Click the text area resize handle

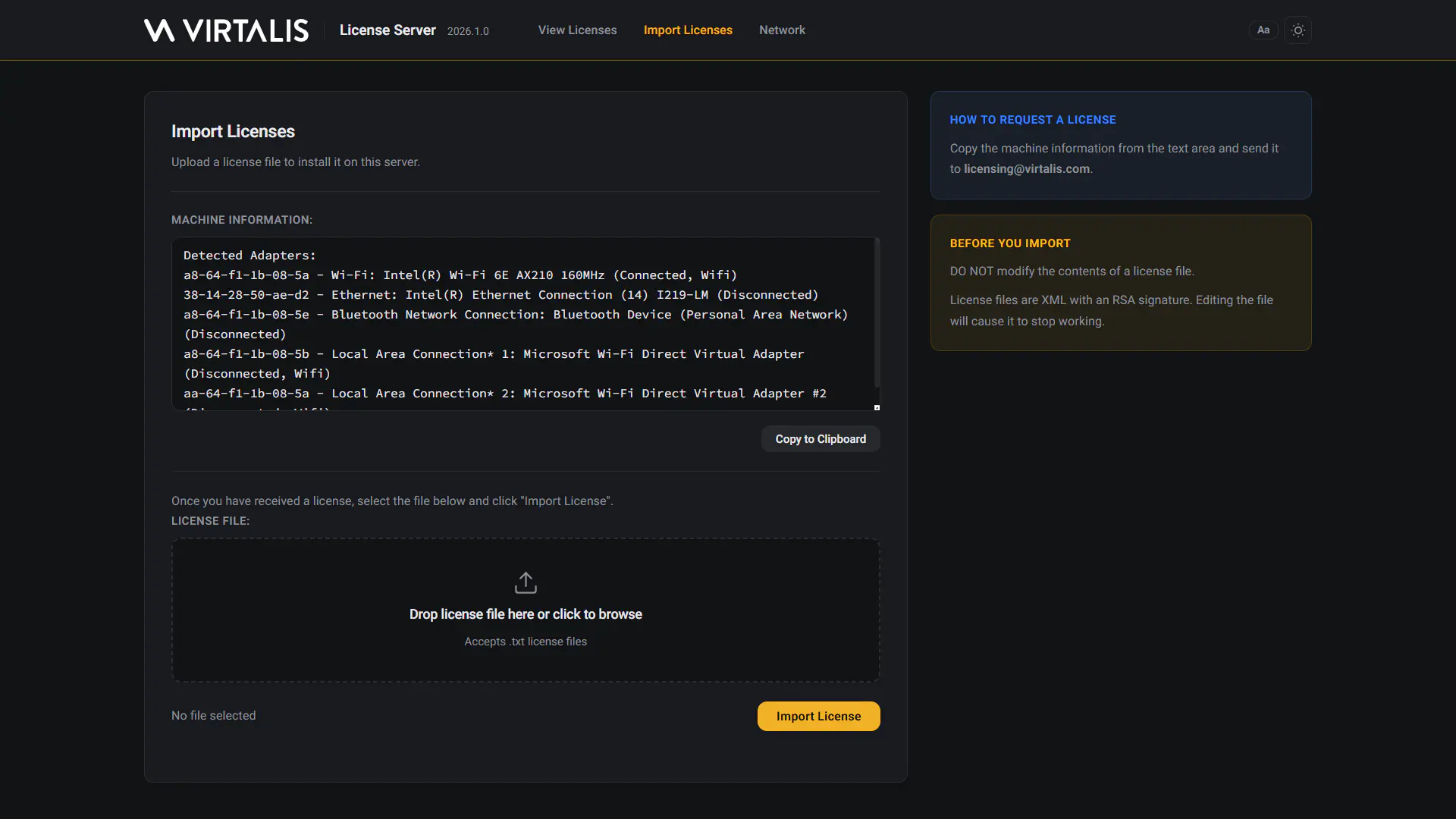click(x=877, y=407)
